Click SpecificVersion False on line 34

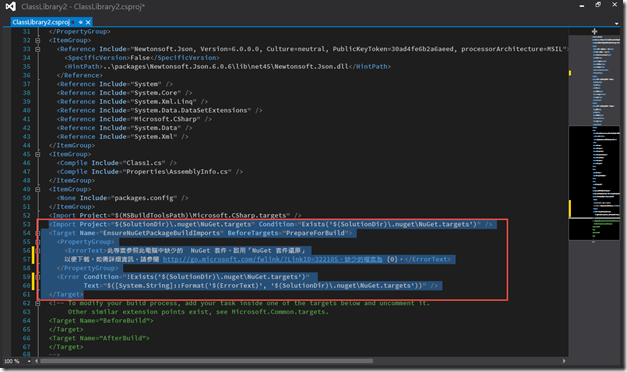142,58
